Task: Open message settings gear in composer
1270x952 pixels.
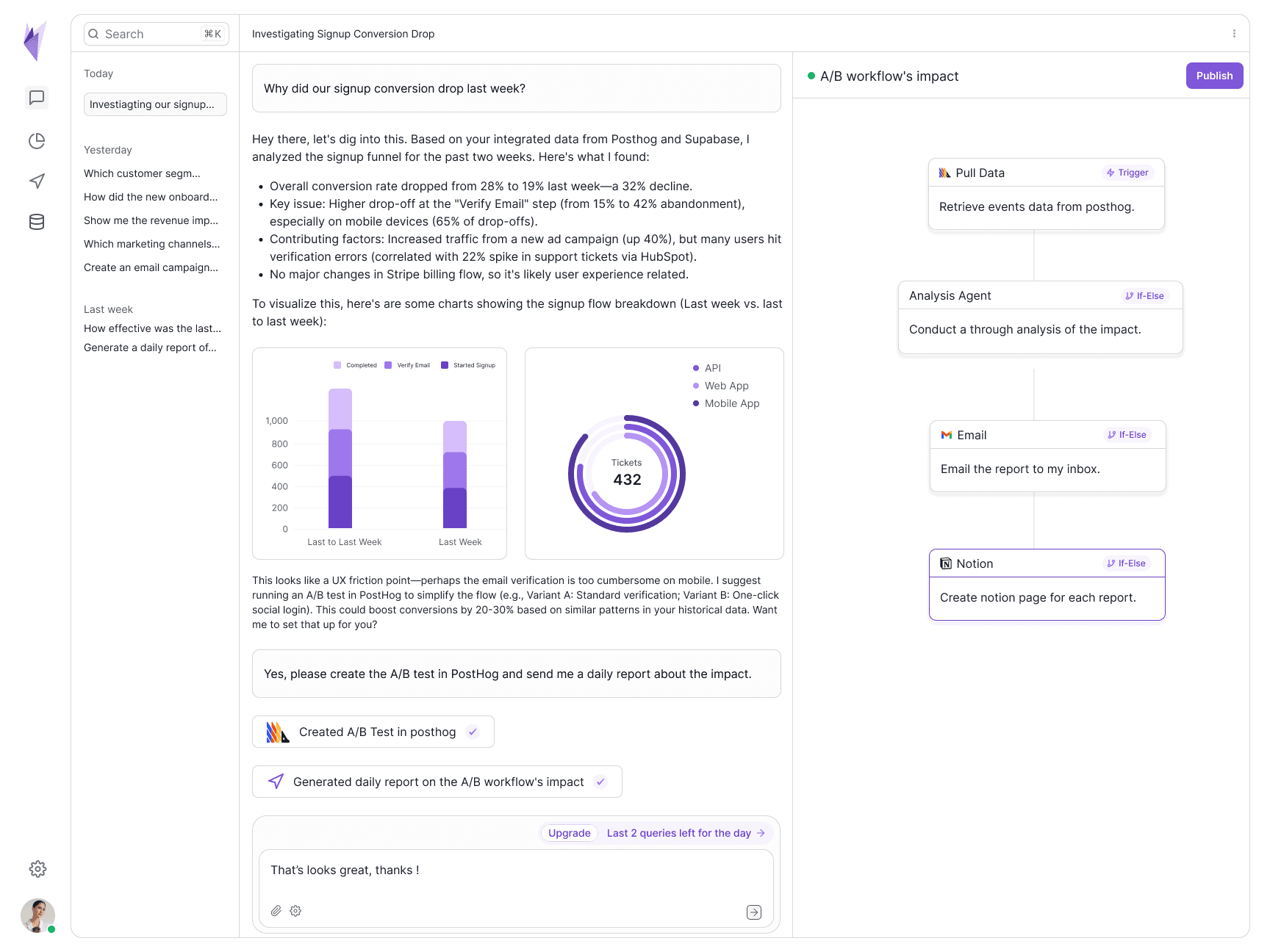Action: pos(295,911)
